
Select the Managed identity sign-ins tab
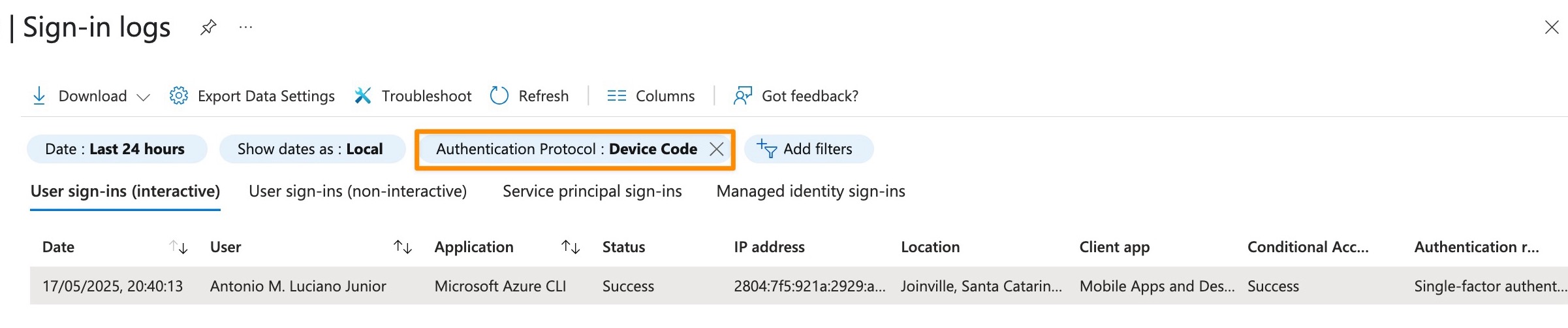(x=811, y=191)
